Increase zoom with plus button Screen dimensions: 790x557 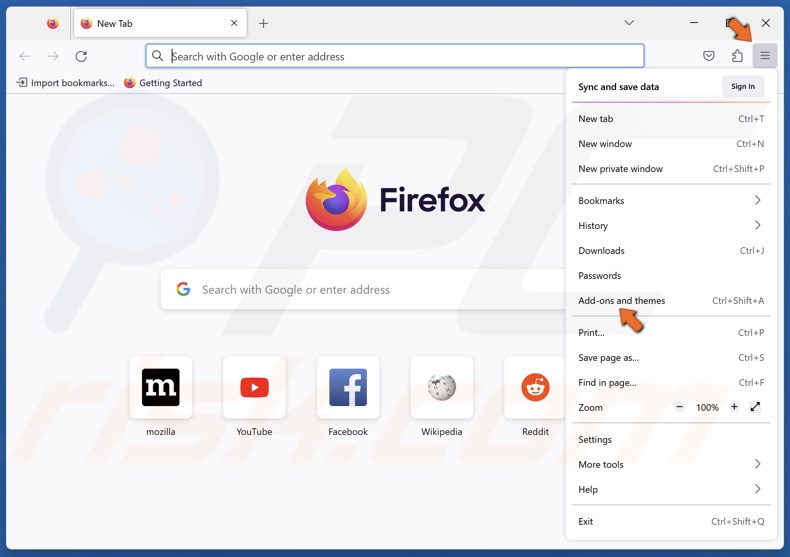(x=734, y=407)
